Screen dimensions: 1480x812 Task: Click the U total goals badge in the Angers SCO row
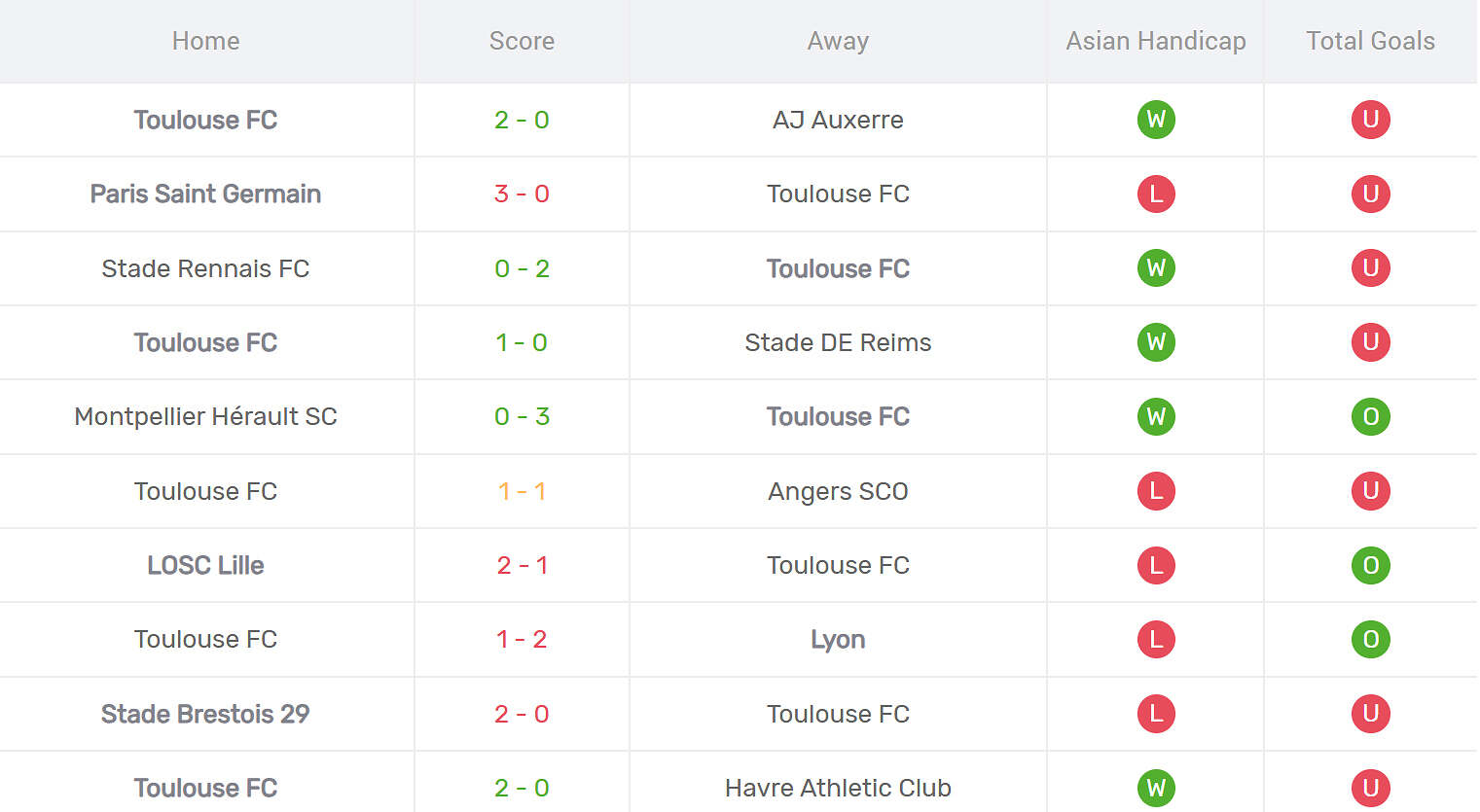pyautogui.click(x=1370, y=491)
